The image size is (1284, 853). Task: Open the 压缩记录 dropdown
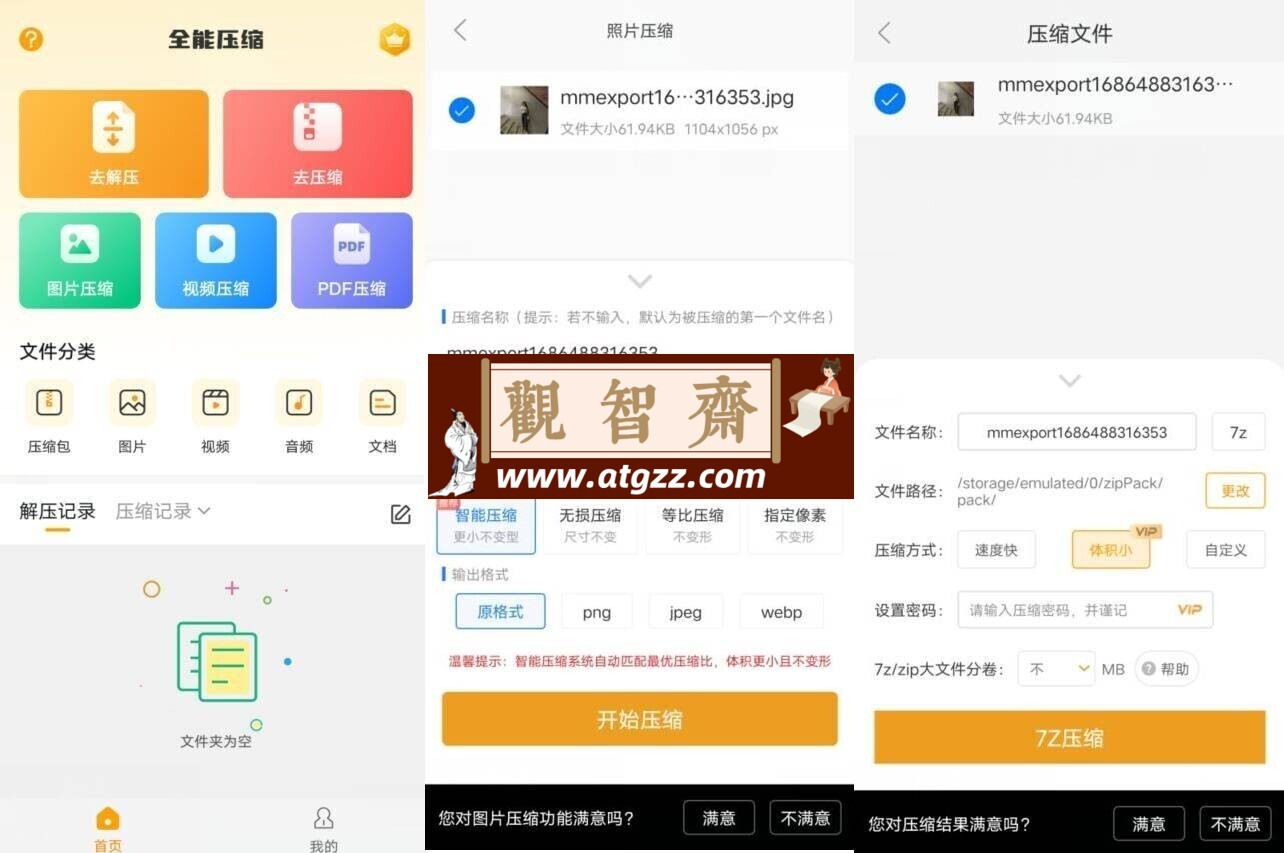pyautogui.click(x=163, y=511)
